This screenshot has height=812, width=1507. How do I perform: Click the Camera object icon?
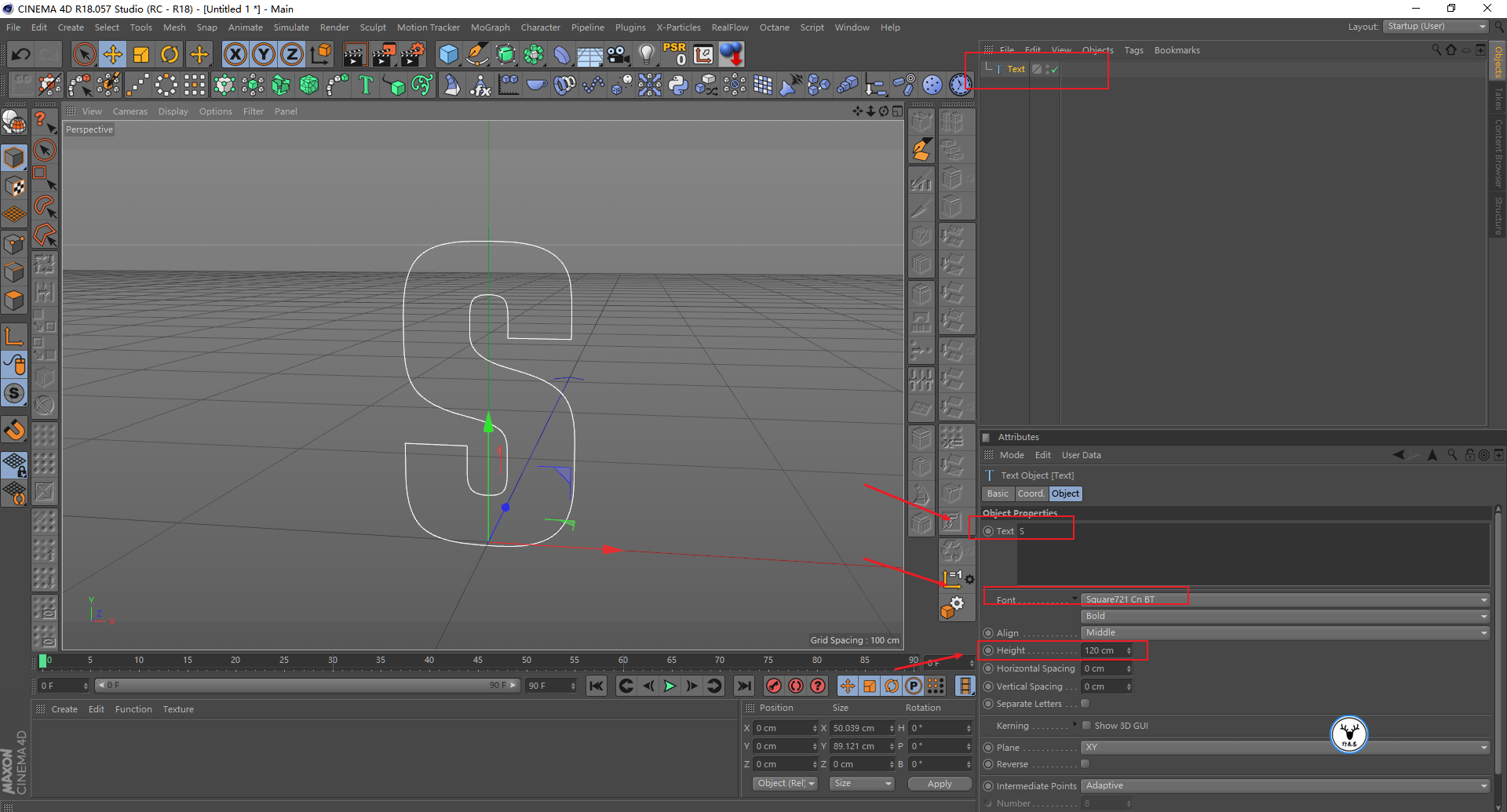pyautogui.click(x=618, y=54)
